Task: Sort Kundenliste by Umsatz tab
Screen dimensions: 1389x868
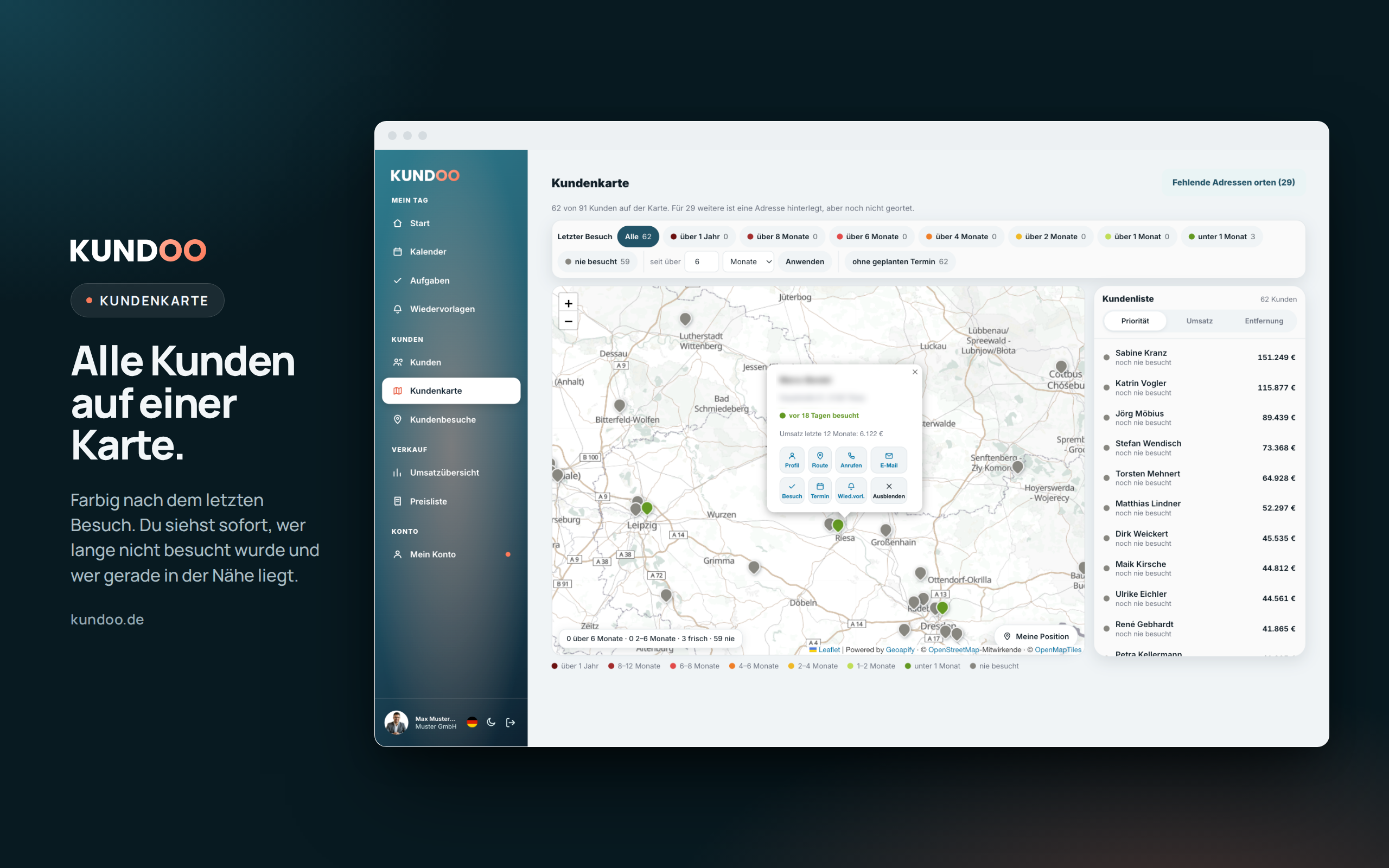Action: coord(1199,321)
